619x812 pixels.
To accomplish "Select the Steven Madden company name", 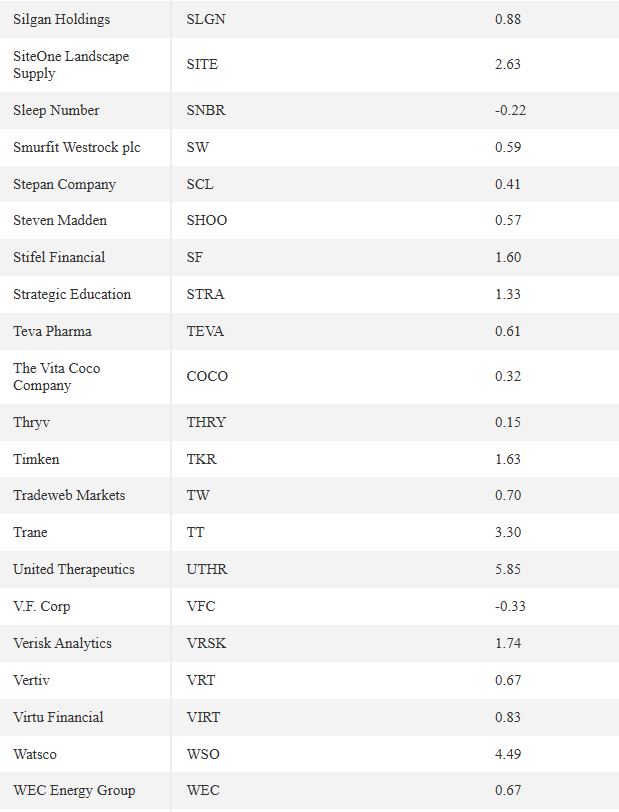I will (60, 221).
